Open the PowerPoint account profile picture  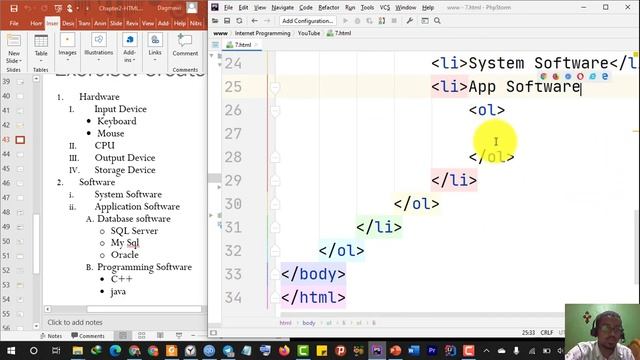coord(192,7)
